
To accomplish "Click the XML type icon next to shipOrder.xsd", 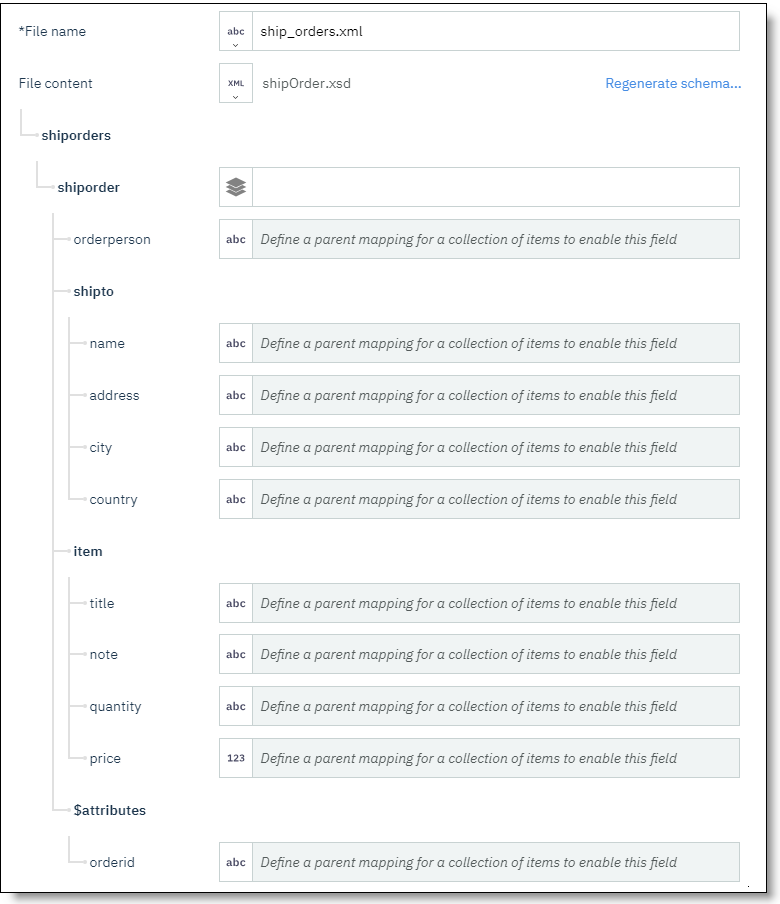I will (235, 80).
